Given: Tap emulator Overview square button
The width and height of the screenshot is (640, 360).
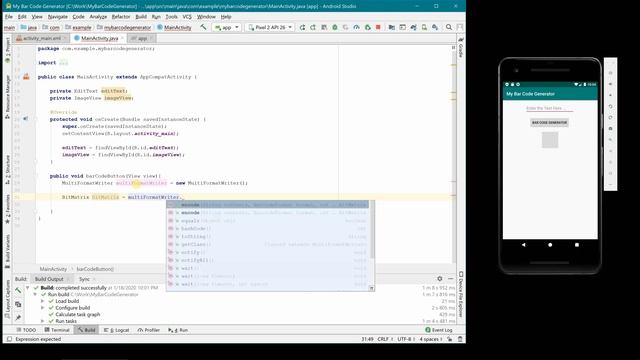Looking at the screenshot, I should (577, 245).
